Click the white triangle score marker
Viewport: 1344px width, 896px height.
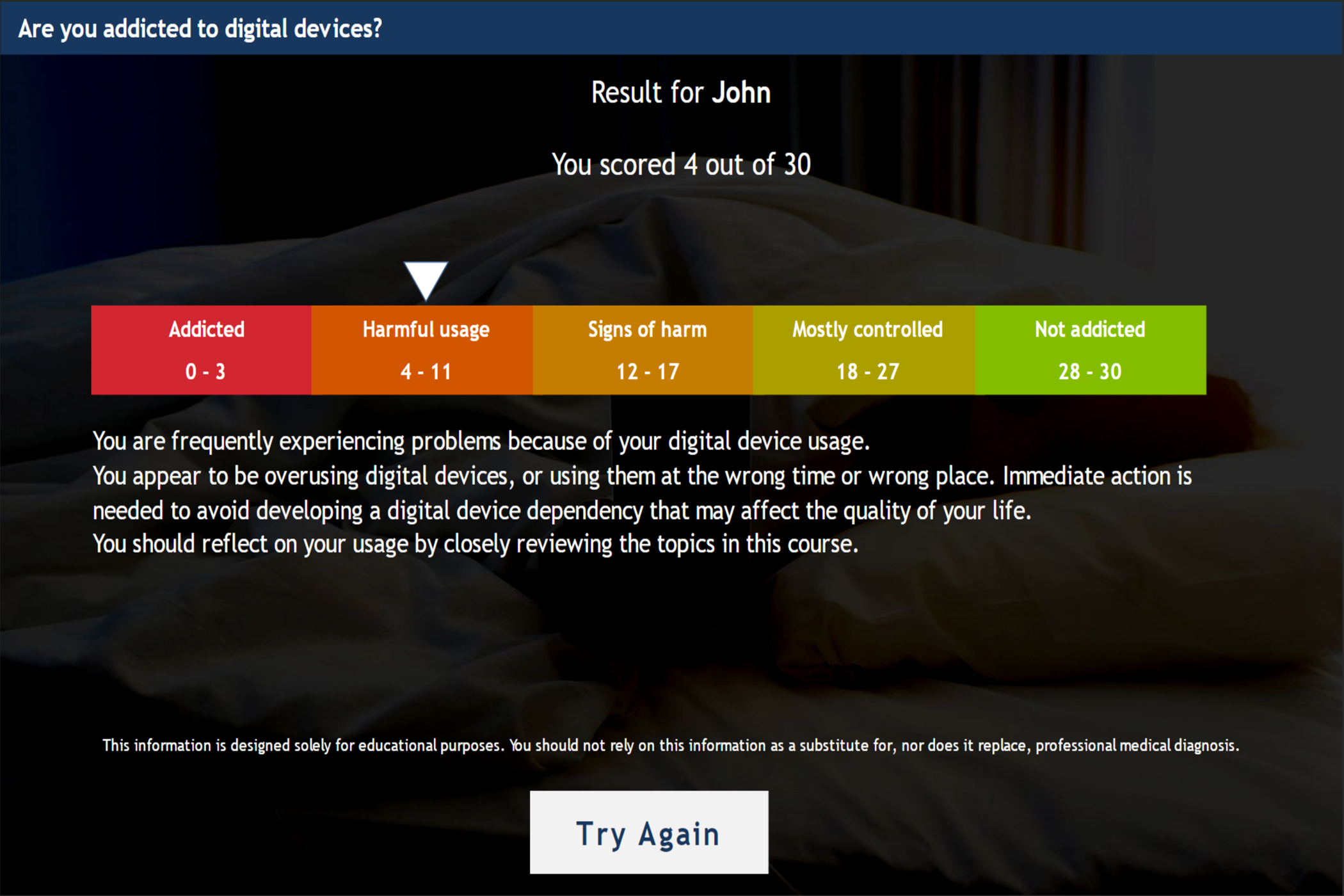pyautogui.click(x=426, y=280)
